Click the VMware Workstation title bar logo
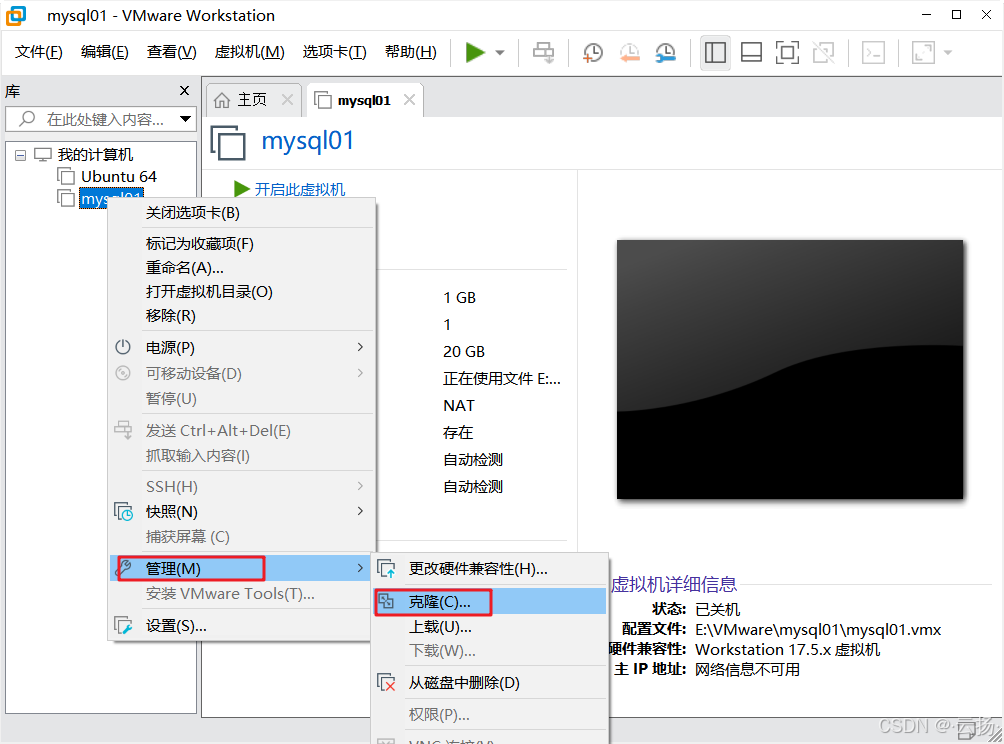 (x=16, y=15)
